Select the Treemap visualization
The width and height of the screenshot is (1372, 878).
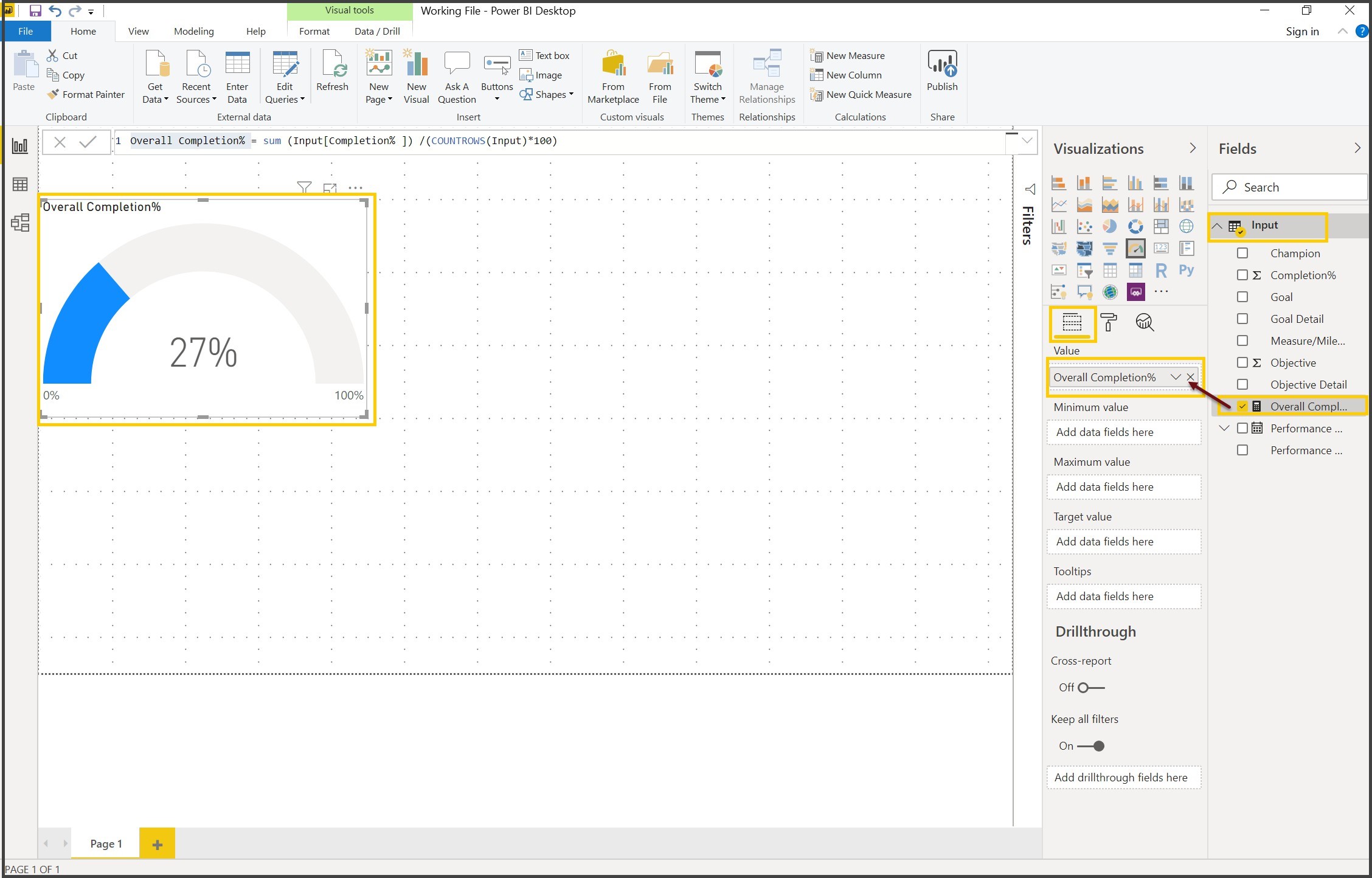(x=1160, y=226)
